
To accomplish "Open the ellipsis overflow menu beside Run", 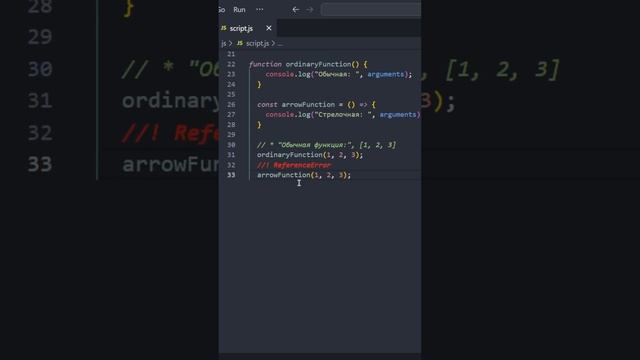I will click(260, 9).
